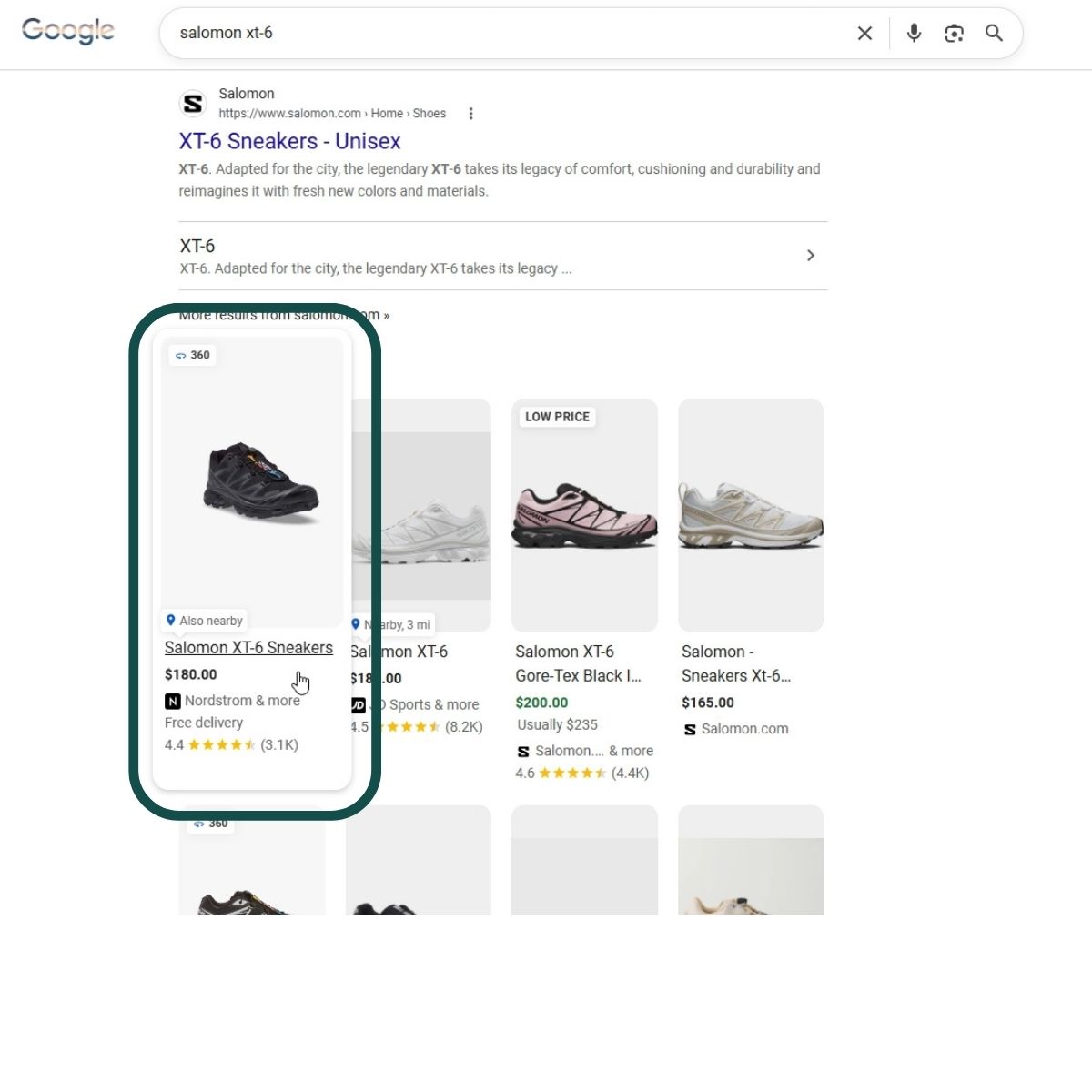Click the 4.6 star rating (4.4K)

coord(582,773)
